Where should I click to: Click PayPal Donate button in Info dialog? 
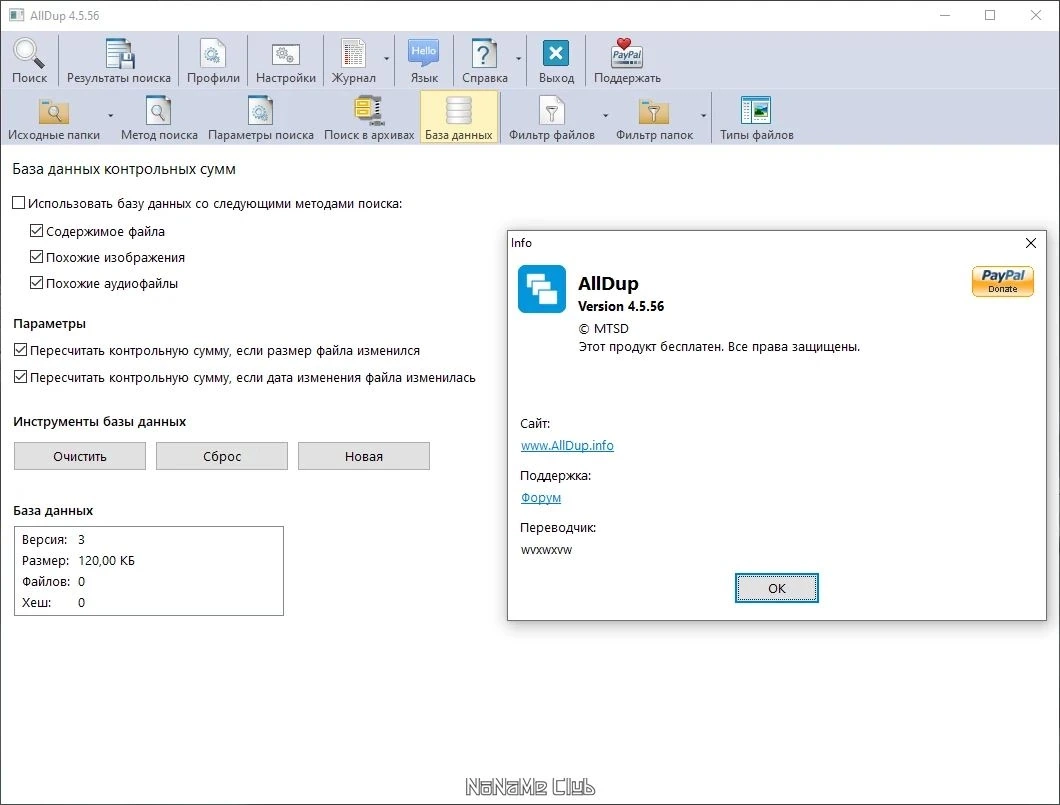(1003, 281)
